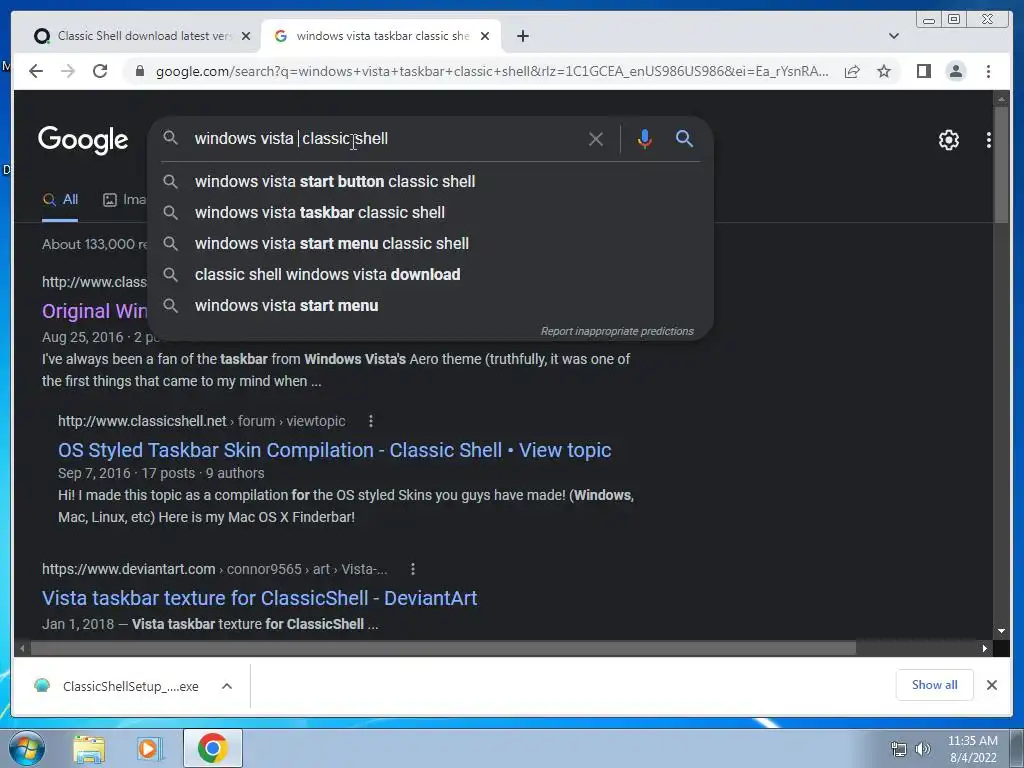Open Windows Explorer from the taskbar
The width and height of the screenshot is (1024, 768).
click(x=89, y=748)
